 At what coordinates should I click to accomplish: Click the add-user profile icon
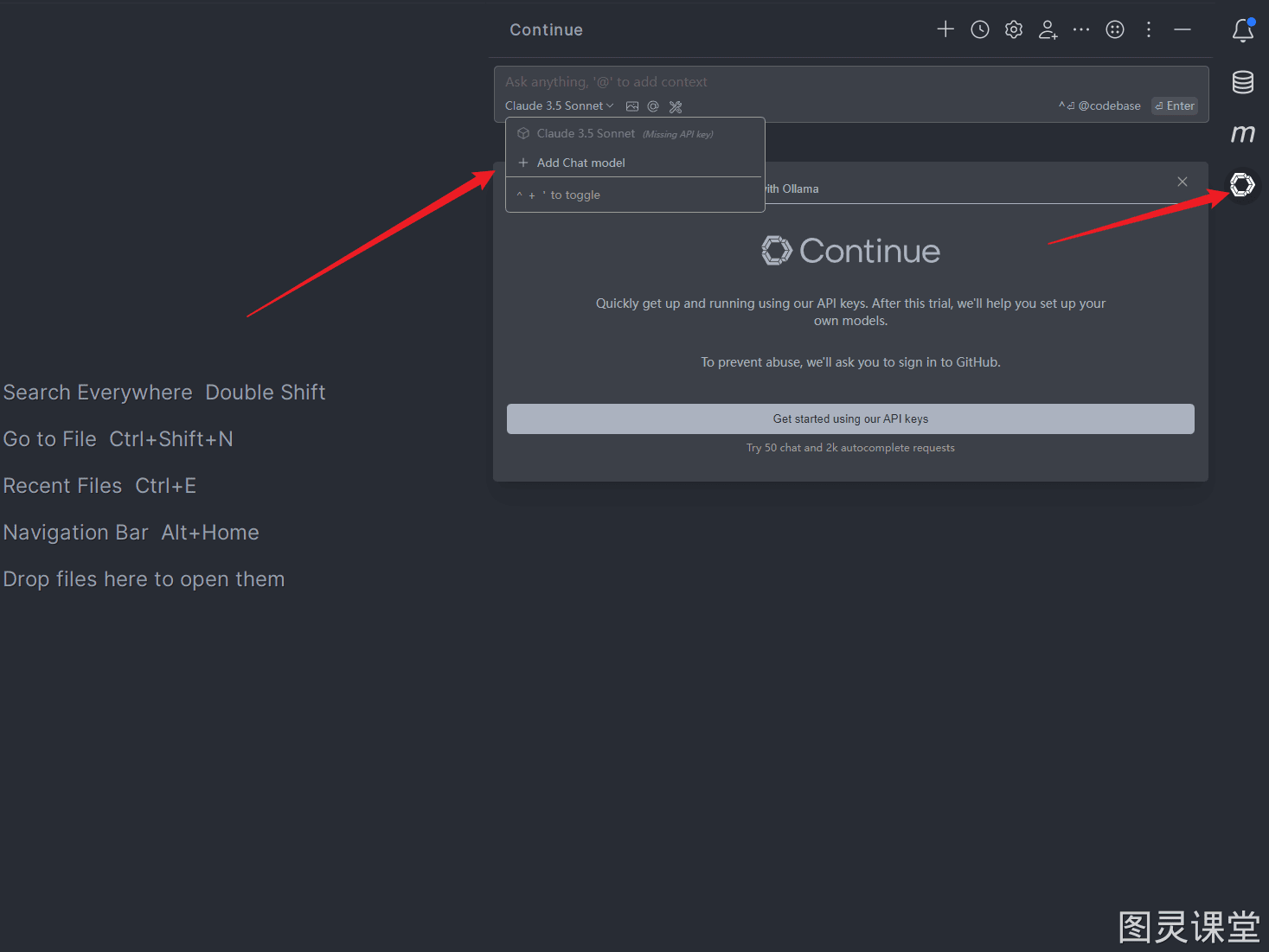[1048, 29]
